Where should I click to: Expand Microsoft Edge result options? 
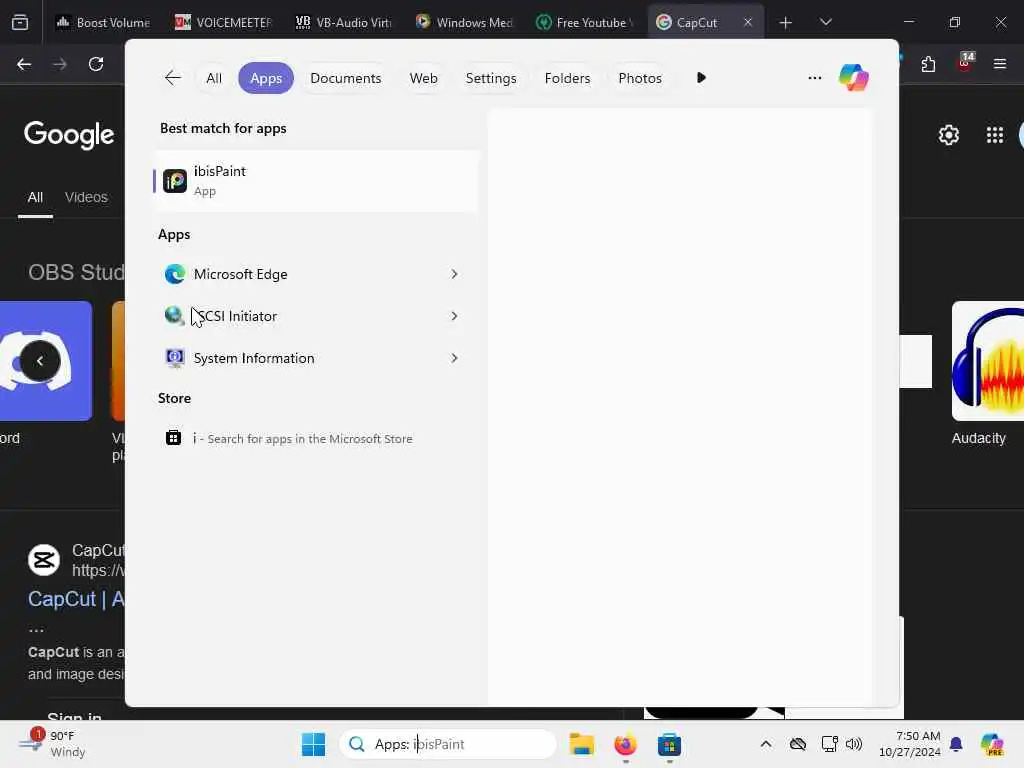click(x=455, y=274)
